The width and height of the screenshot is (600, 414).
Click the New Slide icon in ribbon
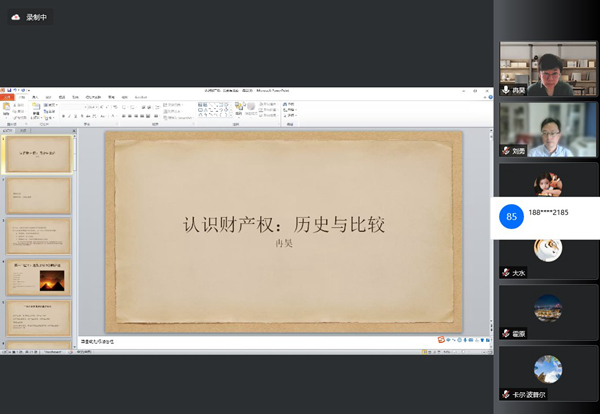pos(36,107)
